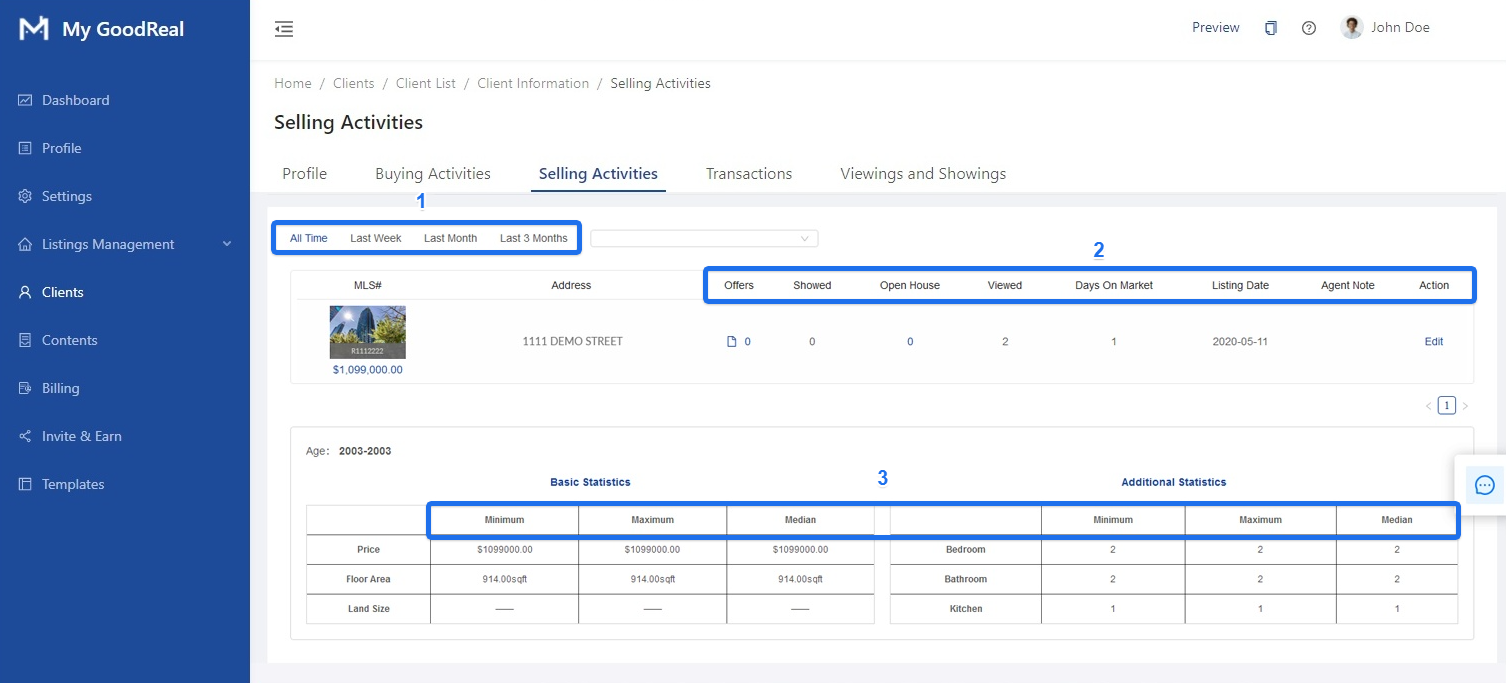The height and width of the screenshot is (683, 1506).
Task: Open the Viewings and Showings tab
Action: tap(922, 174)
